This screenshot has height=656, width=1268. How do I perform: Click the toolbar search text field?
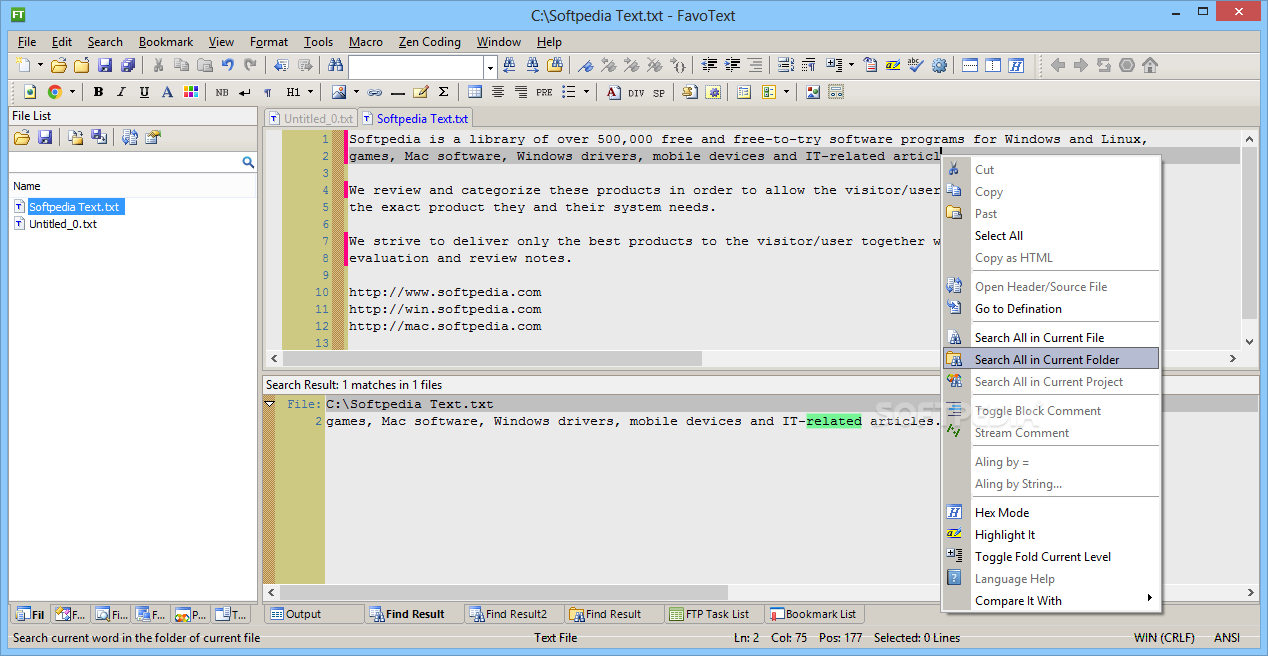click(x=416, y=66)
